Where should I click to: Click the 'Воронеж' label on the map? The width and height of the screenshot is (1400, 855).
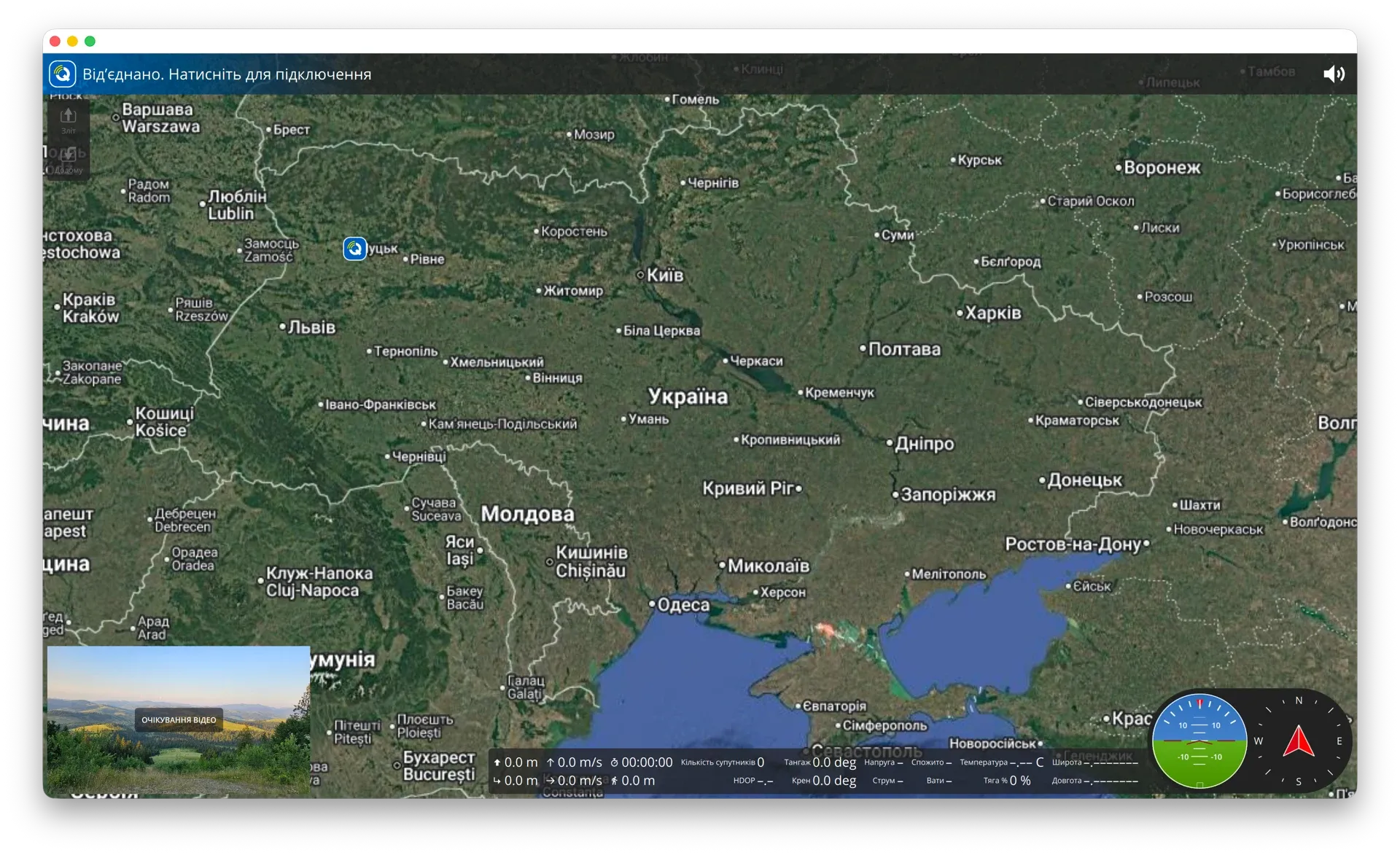pos(1162,167)
